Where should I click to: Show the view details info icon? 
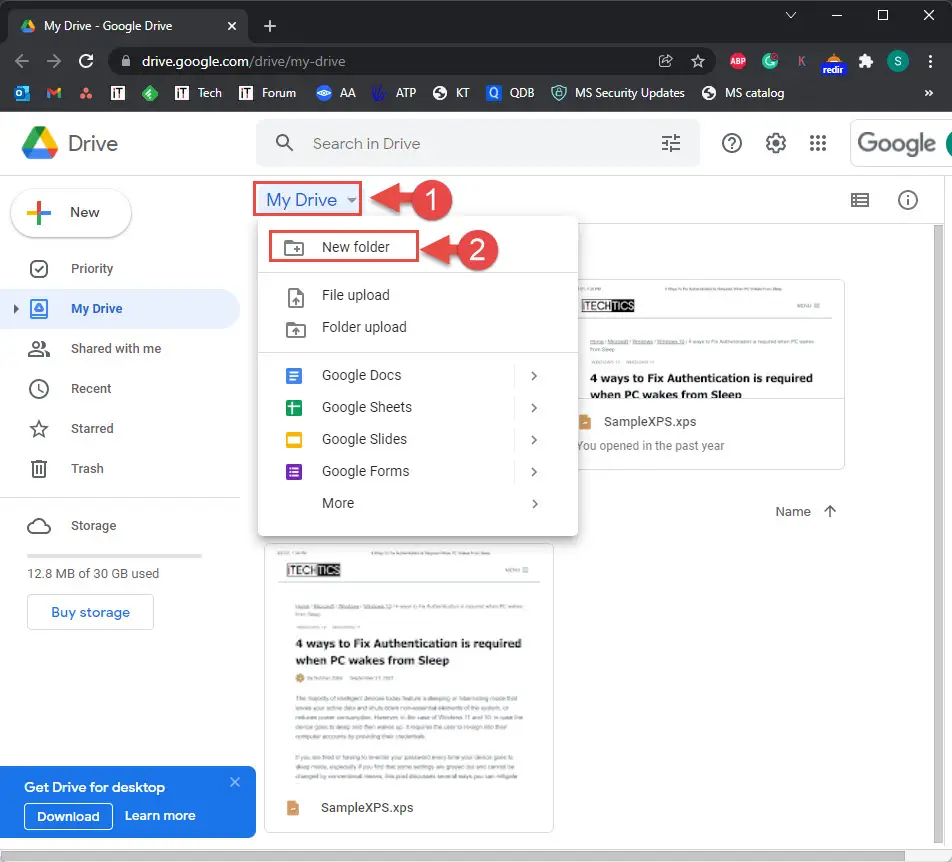[x=908, y=200]
